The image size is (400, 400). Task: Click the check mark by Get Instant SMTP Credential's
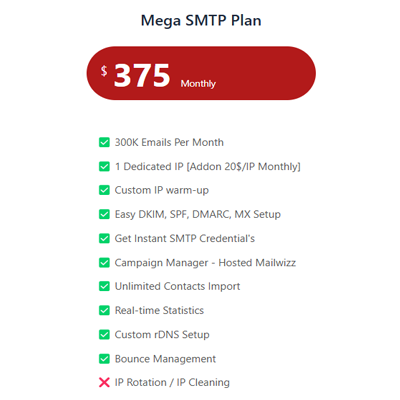click(x=104, y=238)
